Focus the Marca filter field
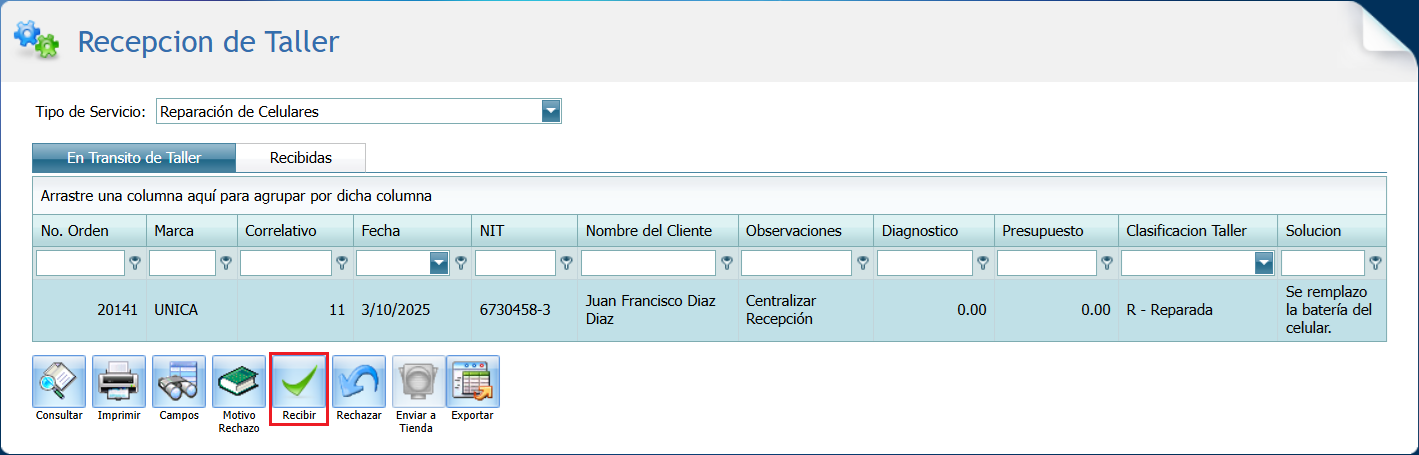The width and height of the screenshot is (1419, 455). point(183,263)
